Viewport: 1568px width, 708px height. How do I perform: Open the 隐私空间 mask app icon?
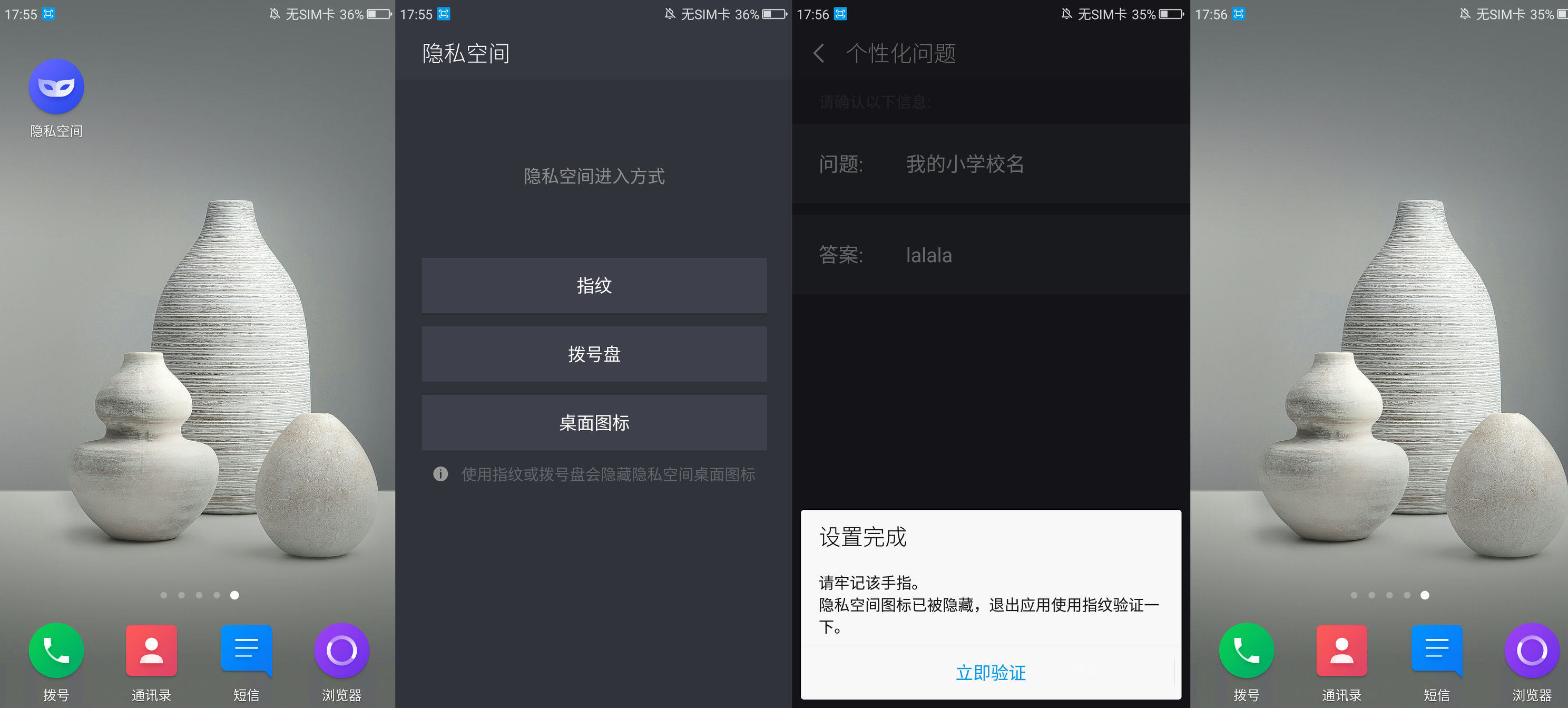coord(56,86)
